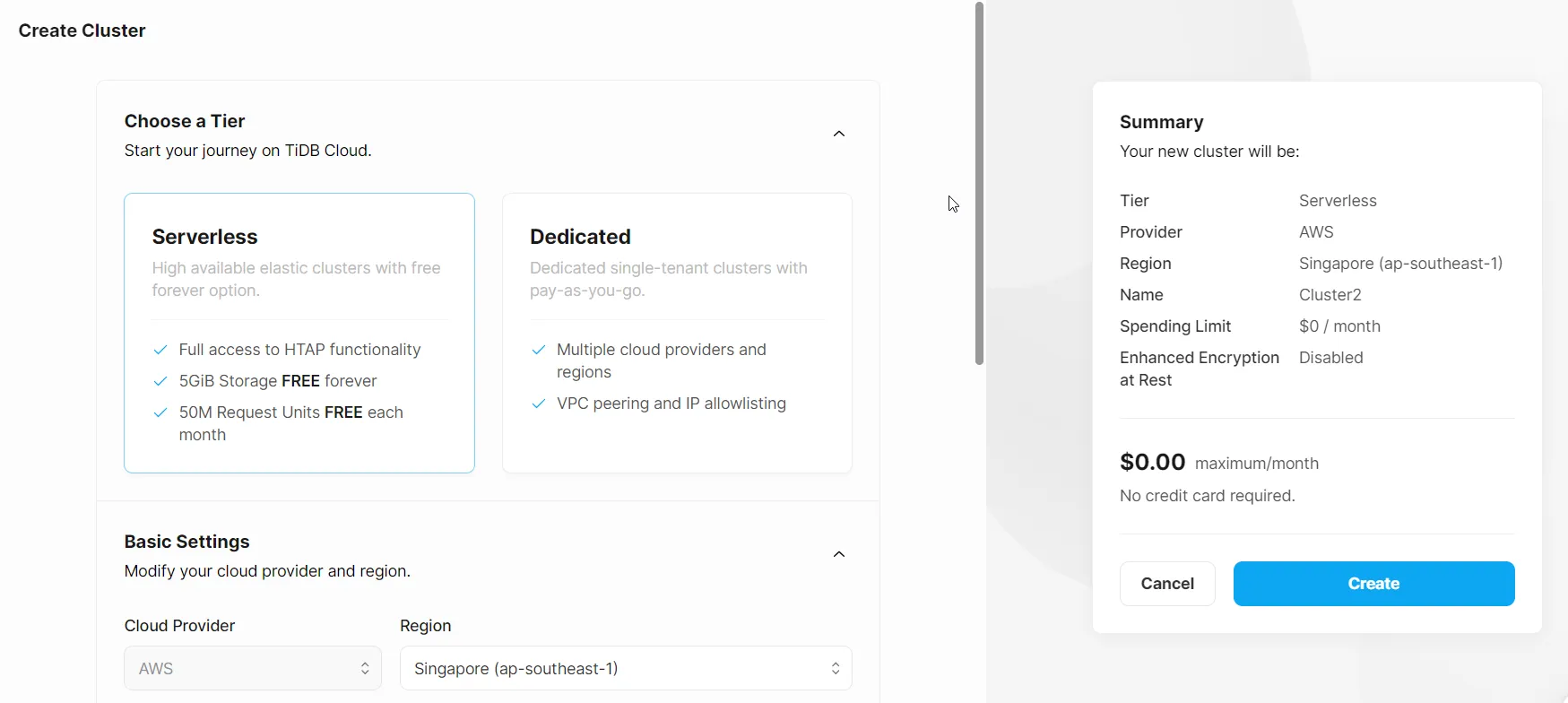Image resolution: width=1568 pixels, height=703 pixels.
Task: Click checkmark next to 5GiB Storage FREE
Action: pyautogui.click(x=160, y=381)
